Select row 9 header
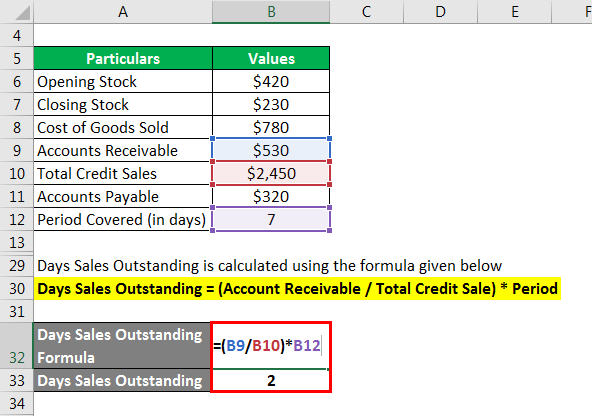The width and height of the screenshot is (592, 416). (x=17, y=151)
